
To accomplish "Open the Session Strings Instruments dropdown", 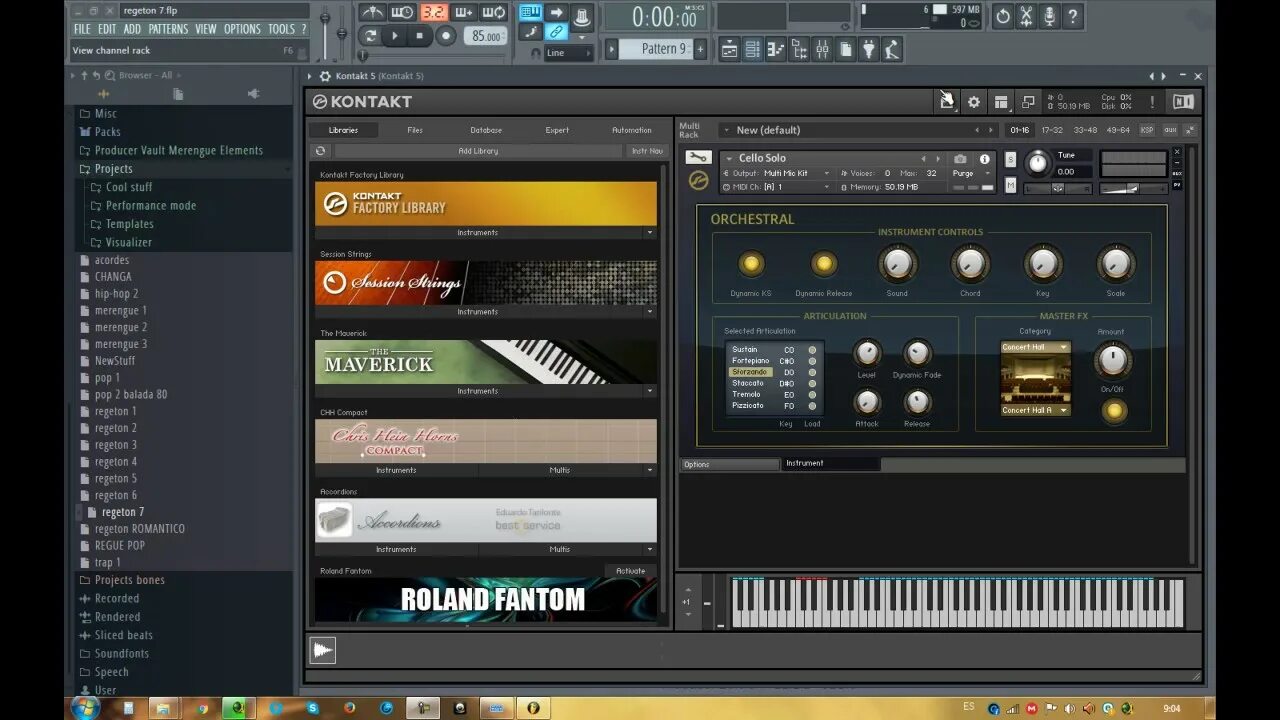I will 485,312.
